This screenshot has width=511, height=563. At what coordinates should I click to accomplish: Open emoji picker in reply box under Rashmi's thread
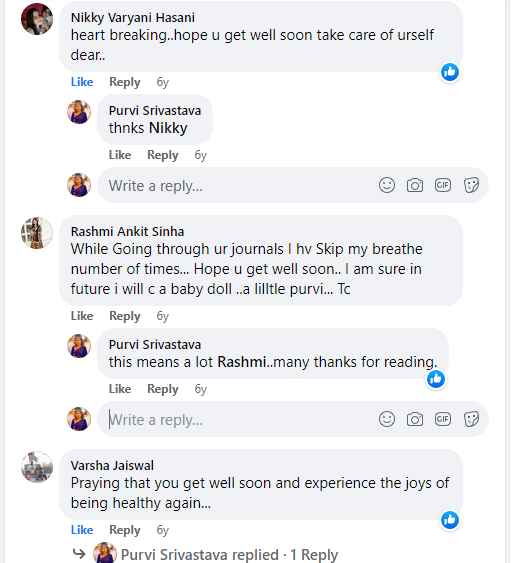(387, 419)
